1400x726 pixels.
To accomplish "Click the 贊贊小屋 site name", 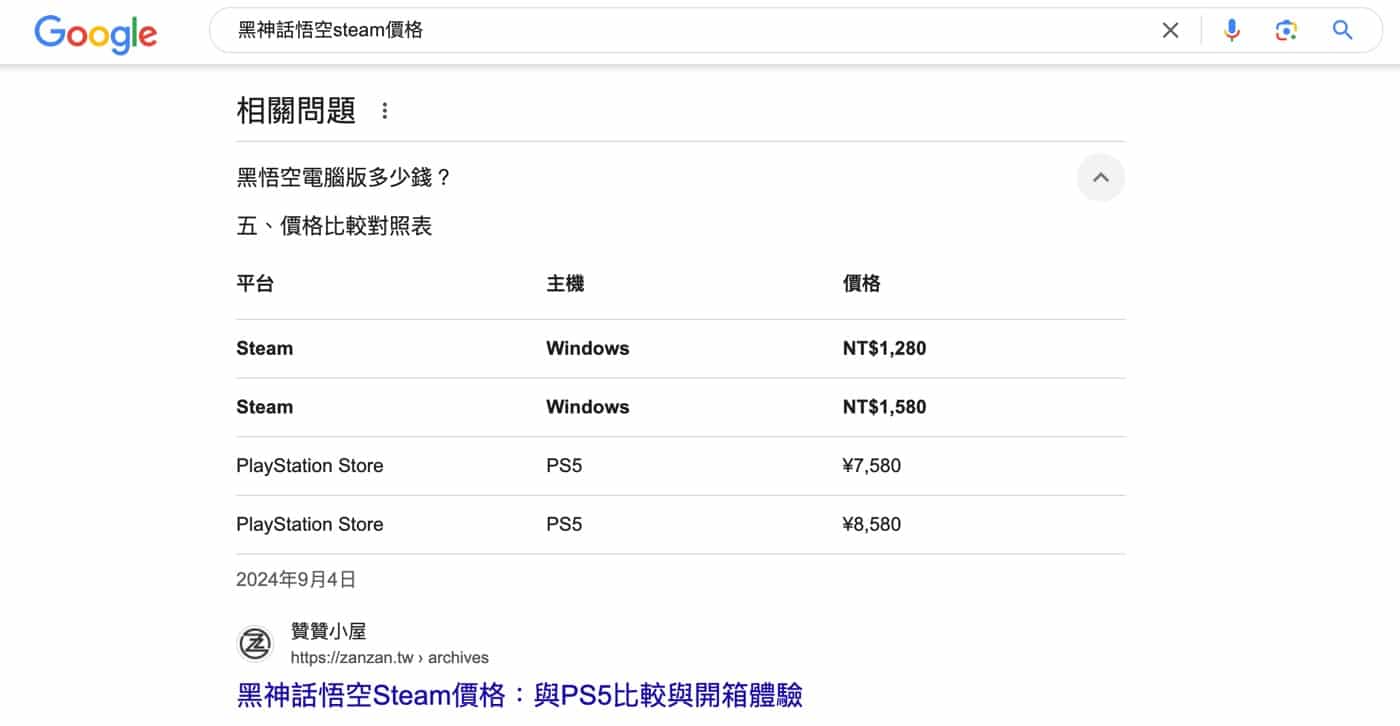I will 329,631.
